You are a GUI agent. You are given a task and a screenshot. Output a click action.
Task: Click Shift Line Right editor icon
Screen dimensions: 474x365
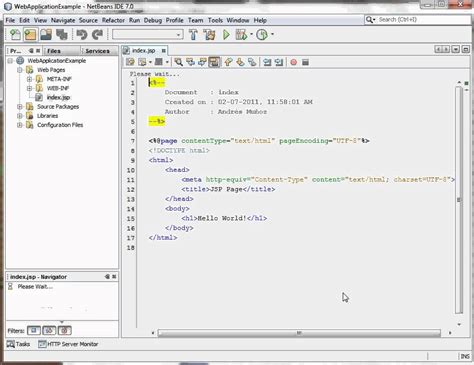(x=279, y=62)
